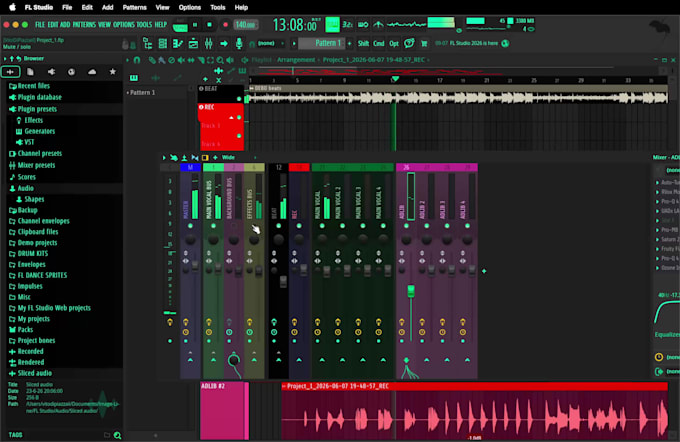Select the file icon tab in Browser
This screenshot has width=680, height=442.
30,72
